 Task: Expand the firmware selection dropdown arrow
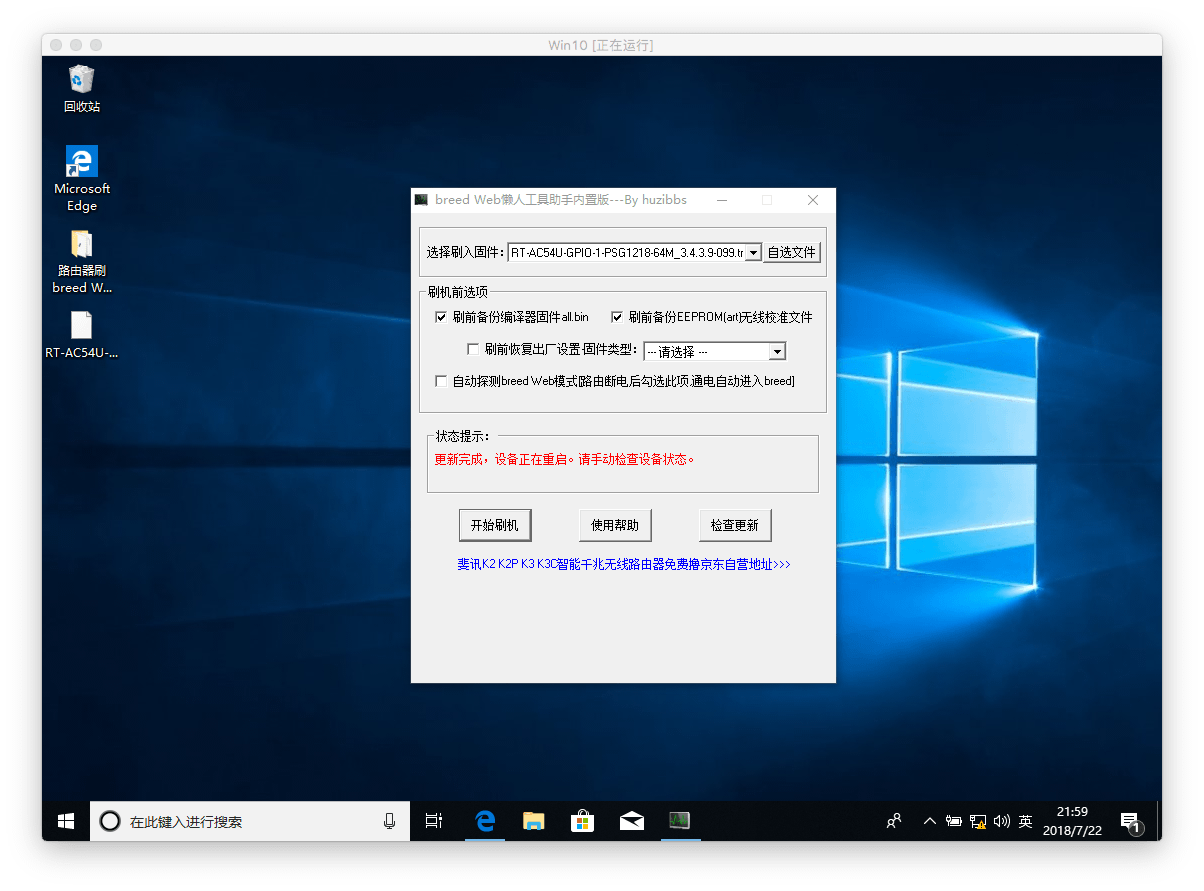(x=754, y=253)
